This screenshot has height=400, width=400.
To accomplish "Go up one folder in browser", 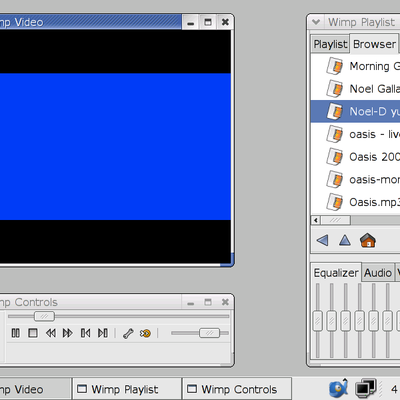I will coord(345,240).
